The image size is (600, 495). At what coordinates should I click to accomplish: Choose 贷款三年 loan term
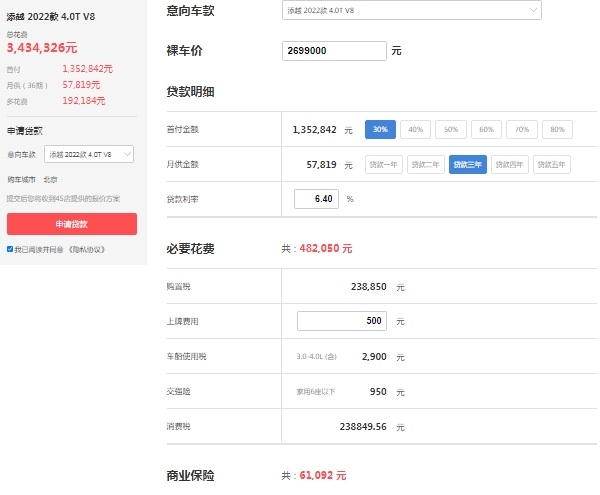[x=468, y=164]
